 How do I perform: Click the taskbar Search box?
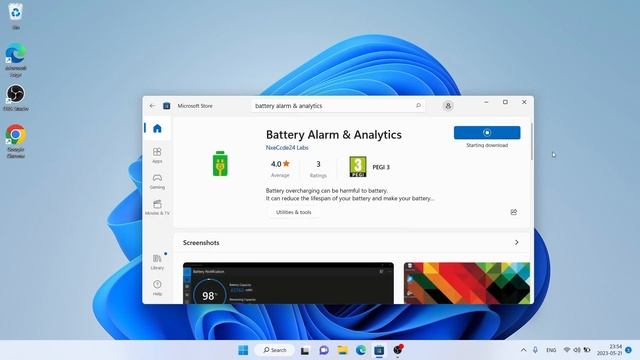[x=274, y=350]
